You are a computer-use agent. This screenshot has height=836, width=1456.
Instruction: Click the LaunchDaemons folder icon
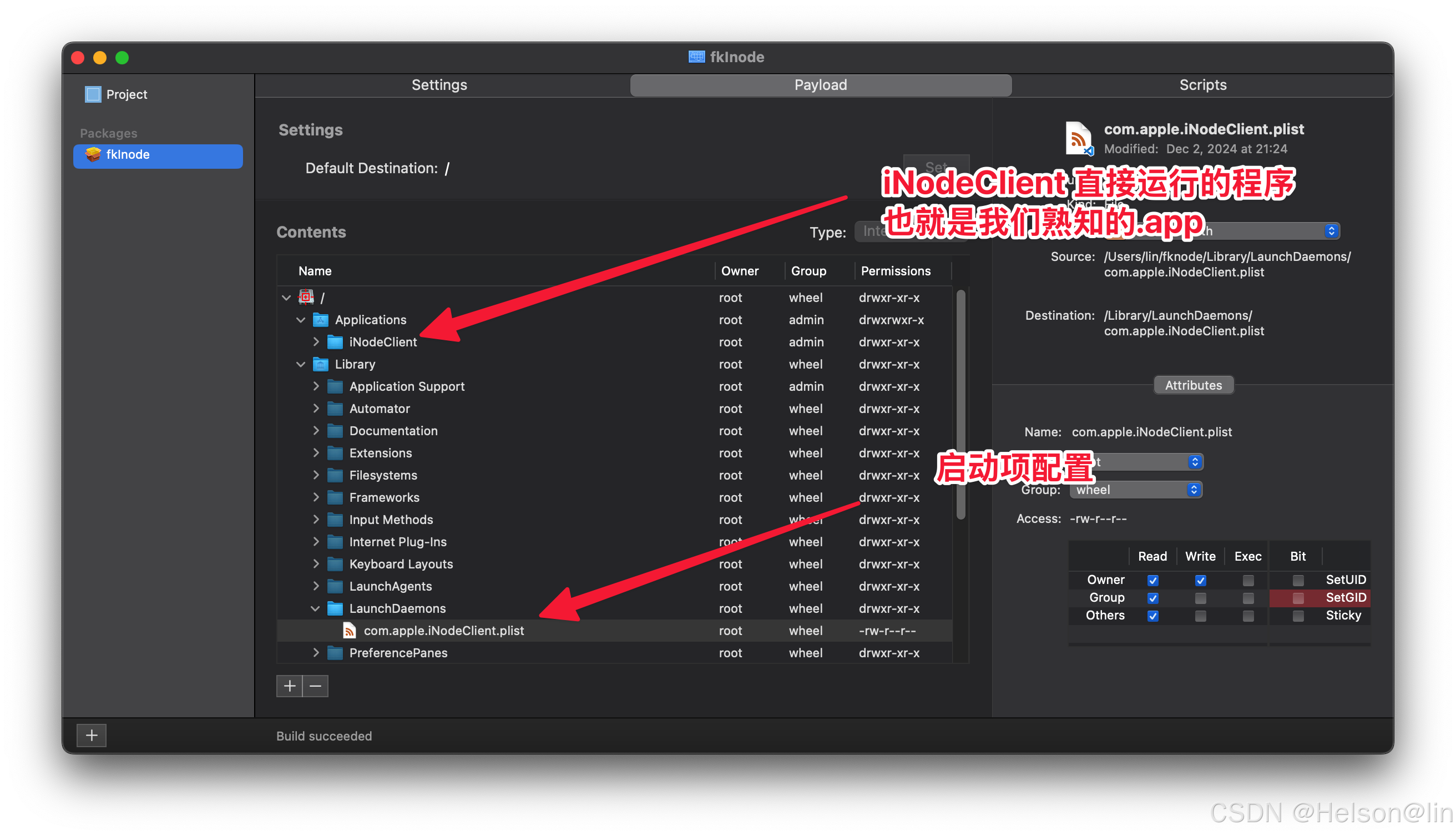coord(335,608)
